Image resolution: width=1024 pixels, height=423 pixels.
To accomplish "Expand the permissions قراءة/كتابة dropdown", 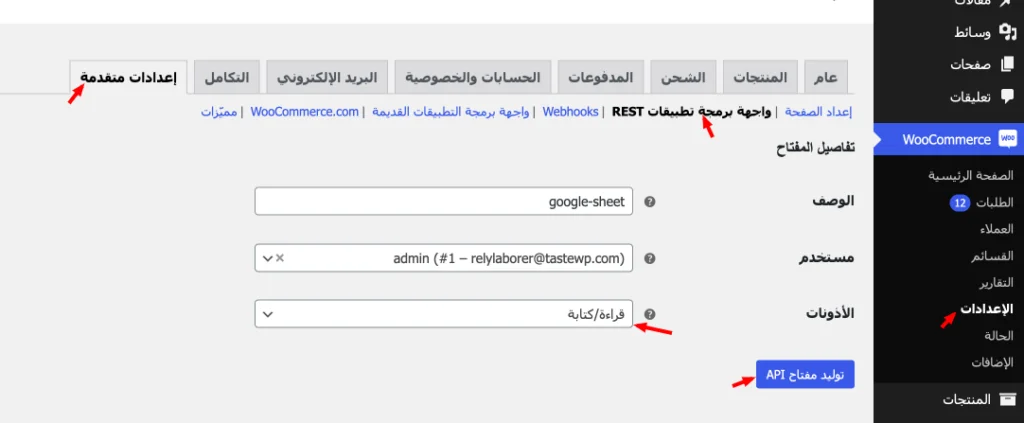I will (266, 314).
